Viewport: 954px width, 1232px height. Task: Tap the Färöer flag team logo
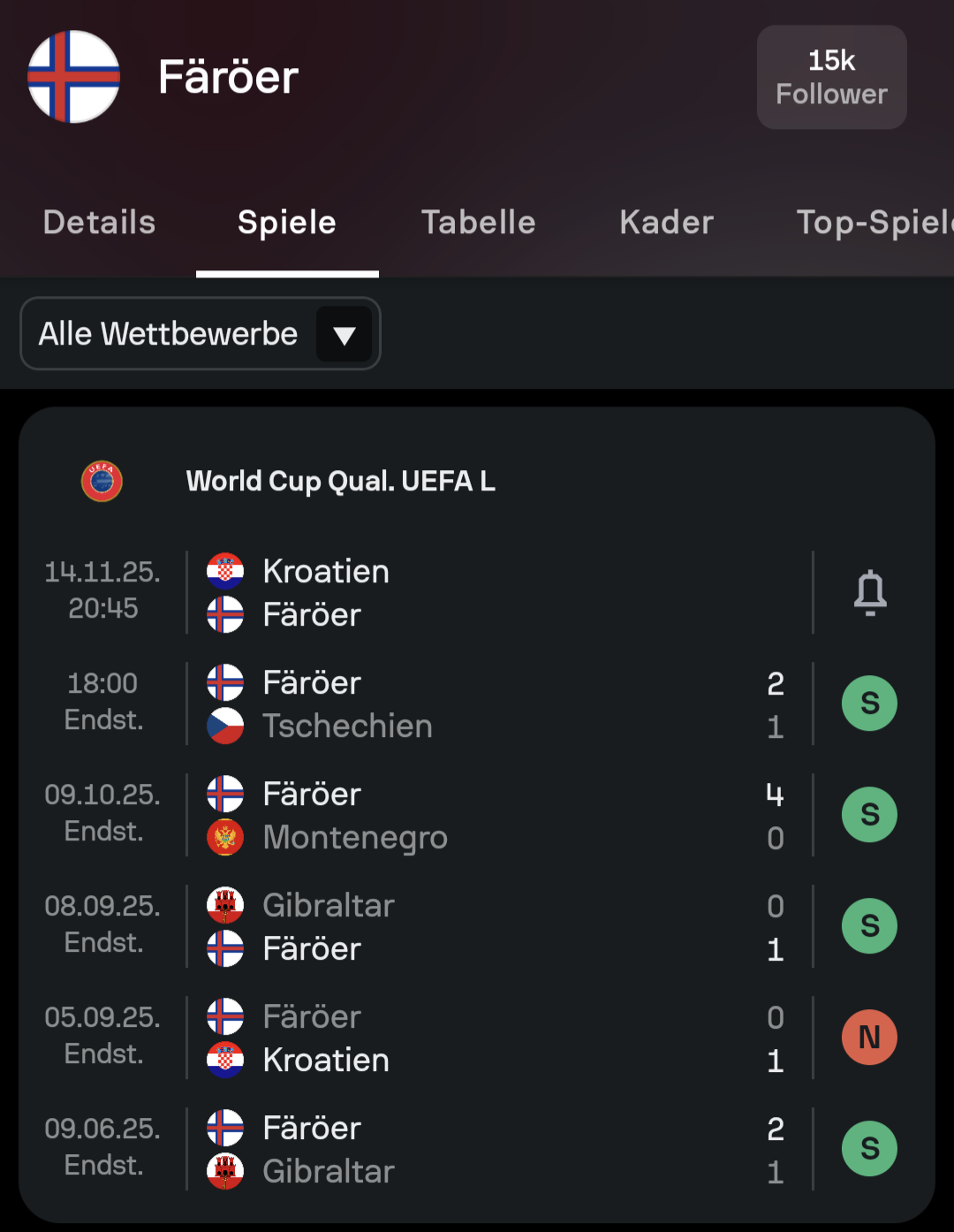click(73, 77)
